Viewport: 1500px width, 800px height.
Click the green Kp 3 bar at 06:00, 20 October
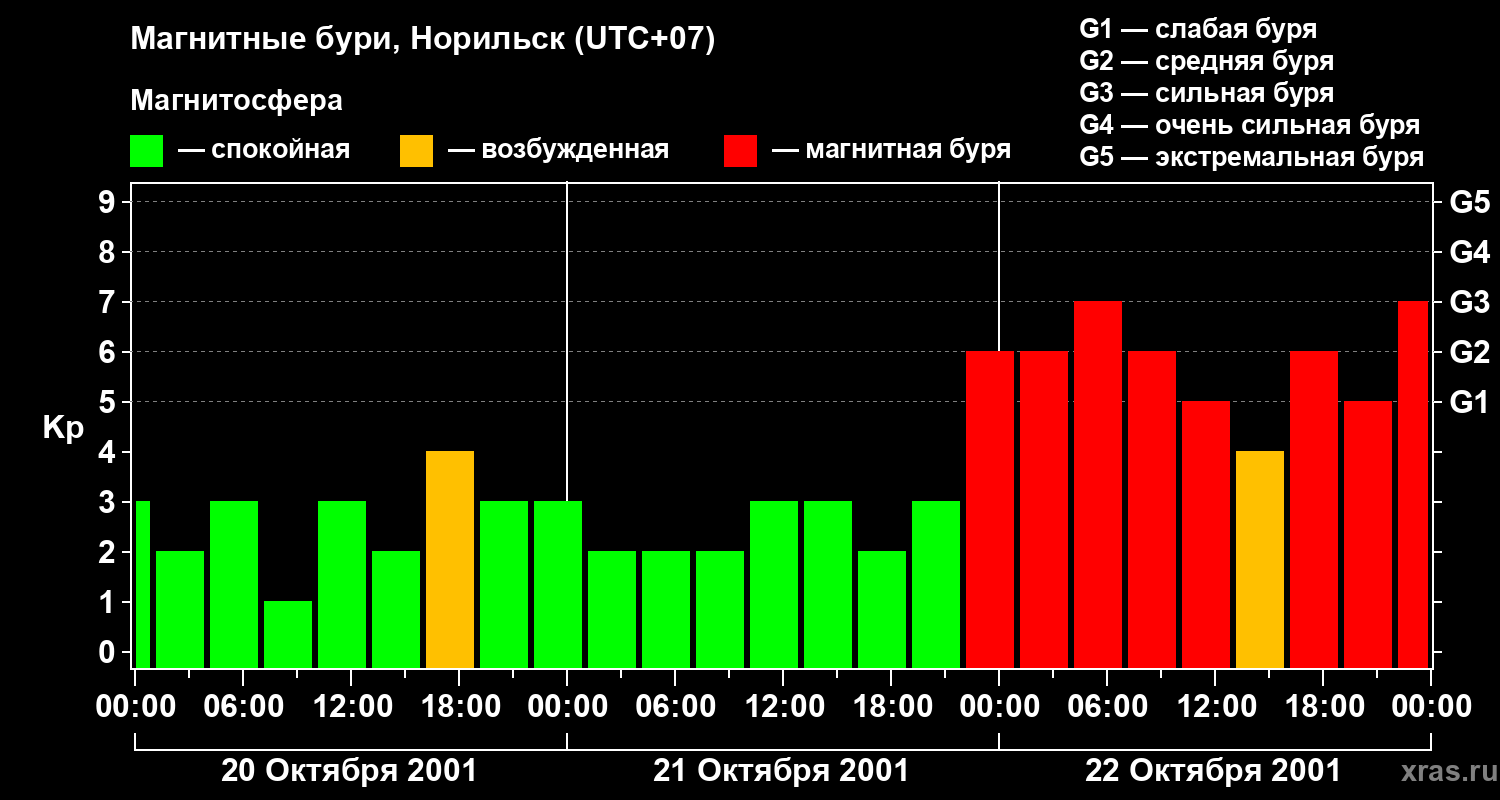234,584
